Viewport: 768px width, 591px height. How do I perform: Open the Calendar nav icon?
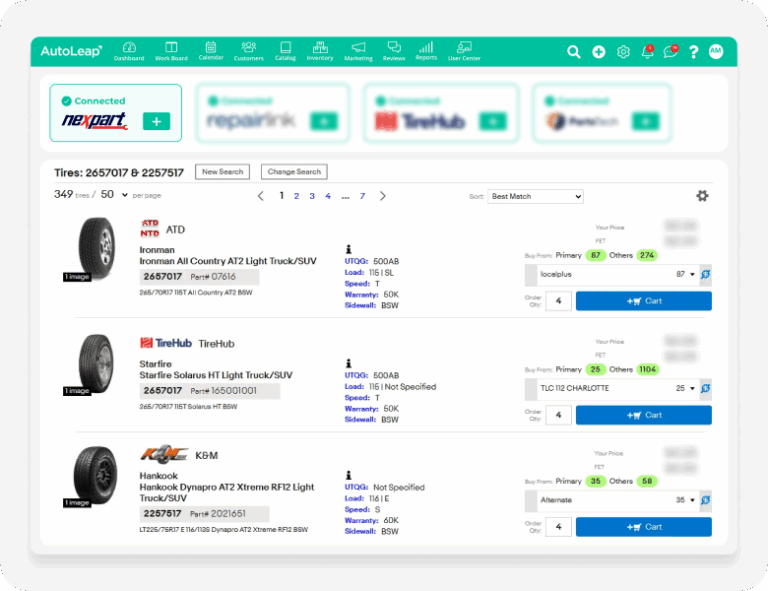[211, 51]
